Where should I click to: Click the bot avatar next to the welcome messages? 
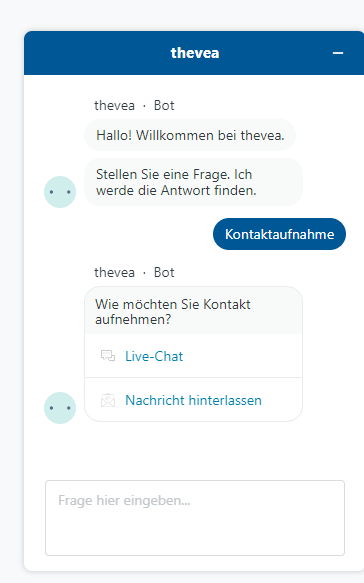pos(60,192)
